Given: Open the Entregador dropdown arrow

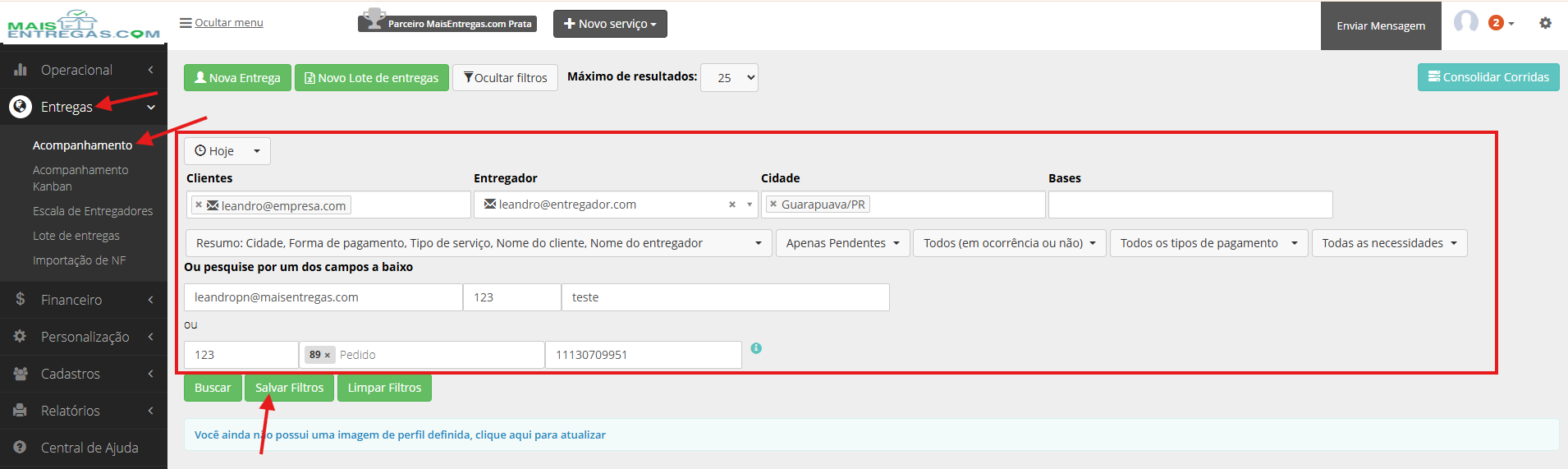Looking at the screenshot, I should 750,205.
